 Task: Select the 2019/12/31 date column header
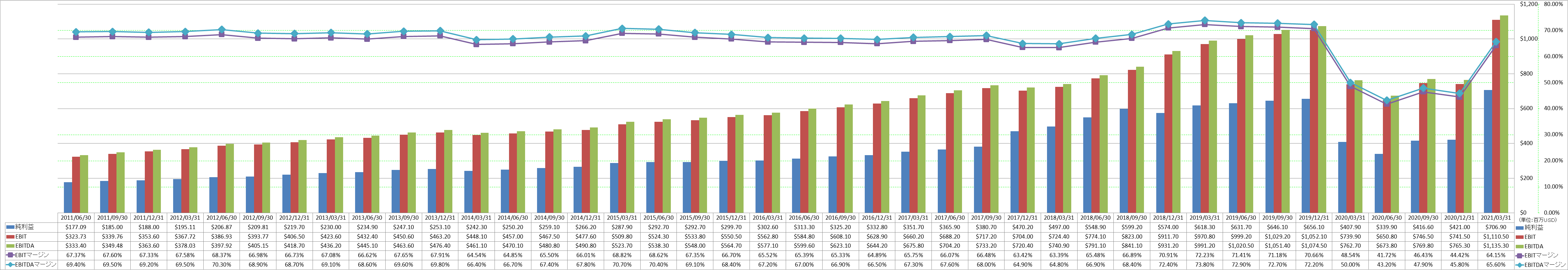point(1314,217)
